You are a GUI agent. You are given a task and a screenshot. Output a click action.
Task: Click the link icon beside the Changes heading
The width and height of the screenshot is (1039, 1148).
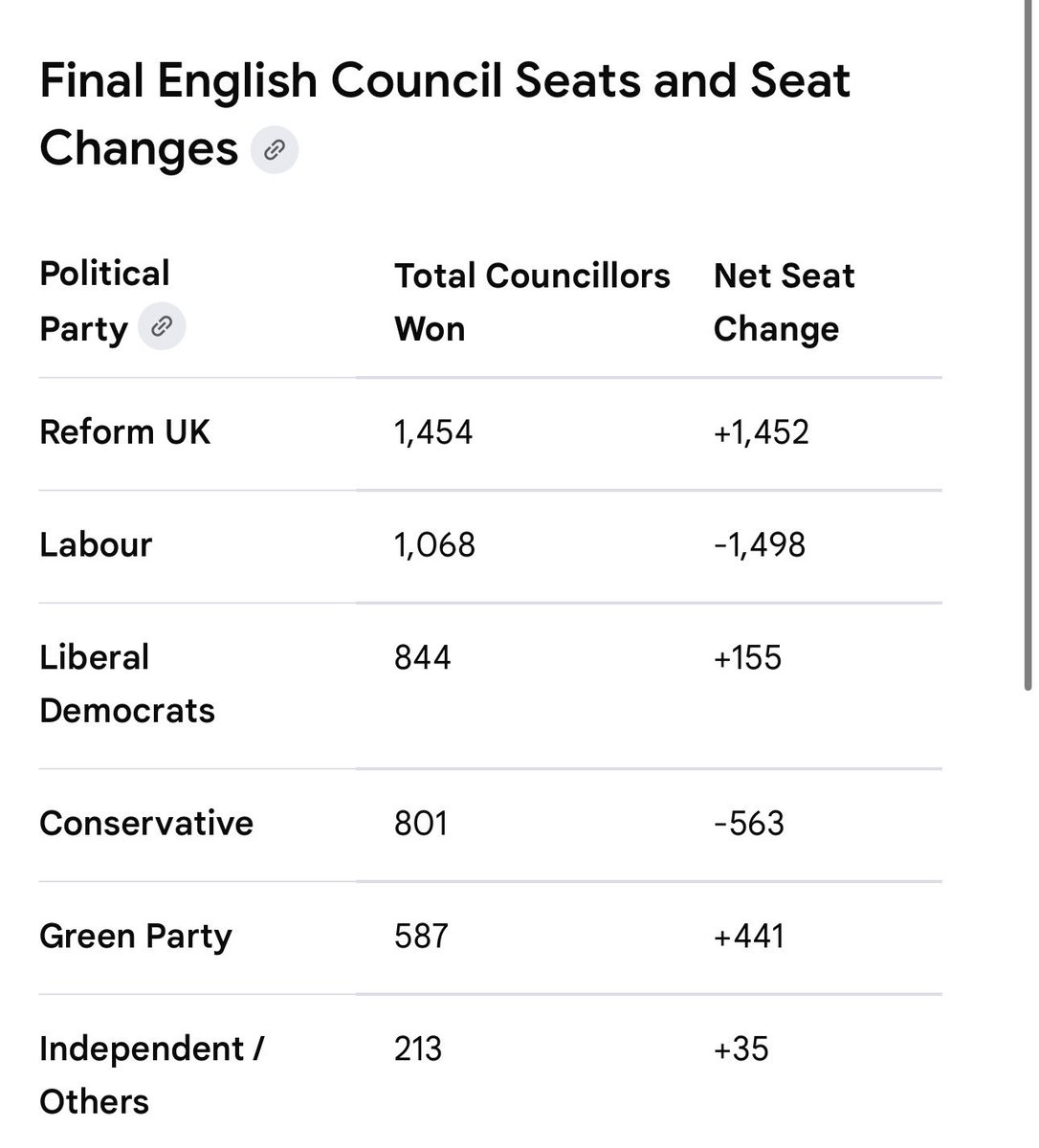[x=275, y=150]
